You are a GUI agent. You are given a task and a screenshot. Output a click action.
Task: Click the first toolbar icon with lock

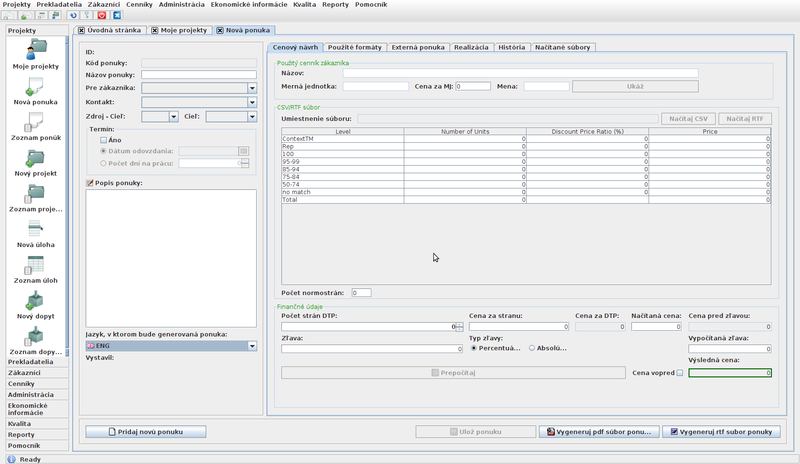(9, 15)
